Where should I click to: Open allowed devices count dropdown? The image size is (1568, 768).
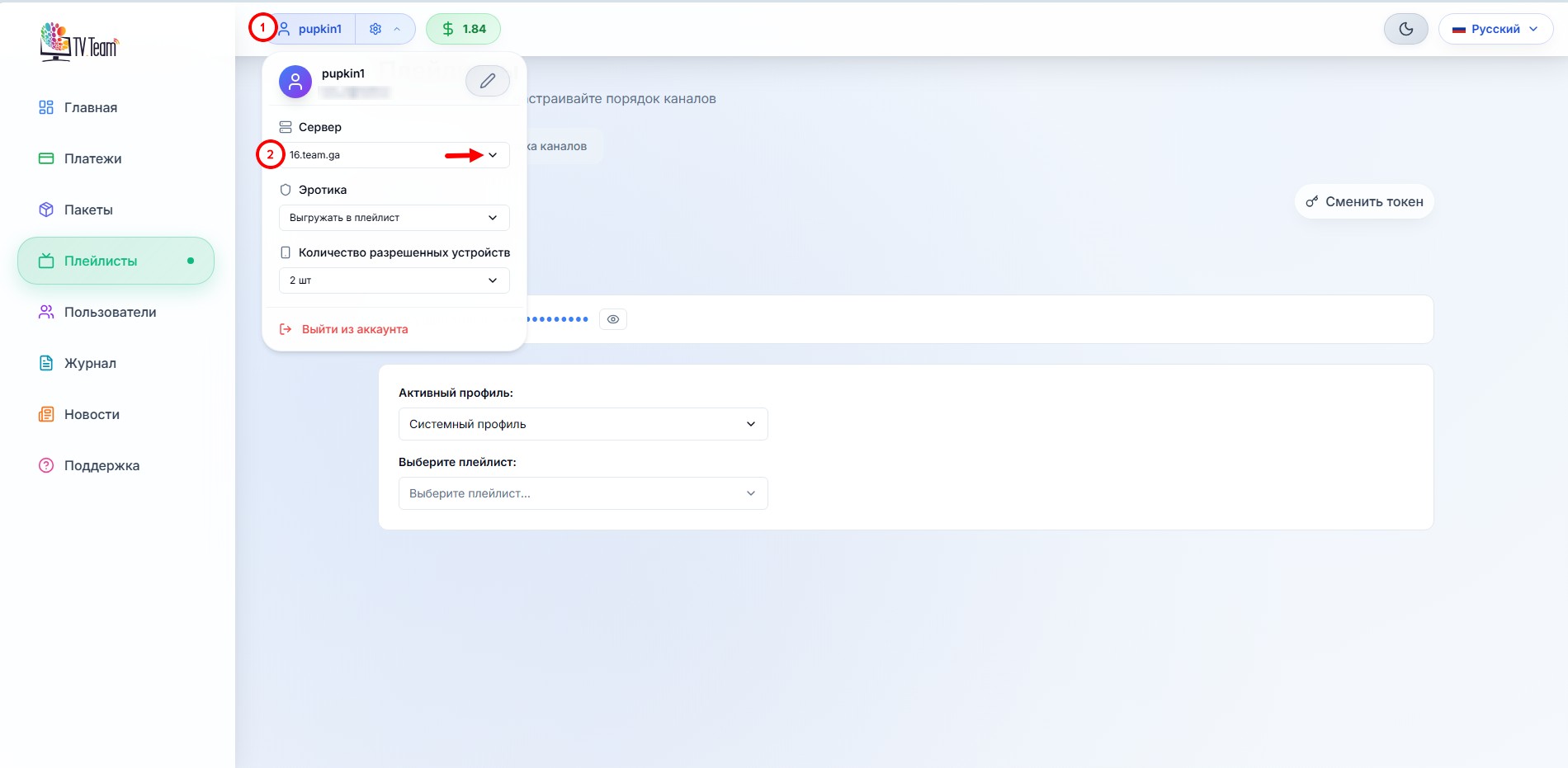[394, 280]
